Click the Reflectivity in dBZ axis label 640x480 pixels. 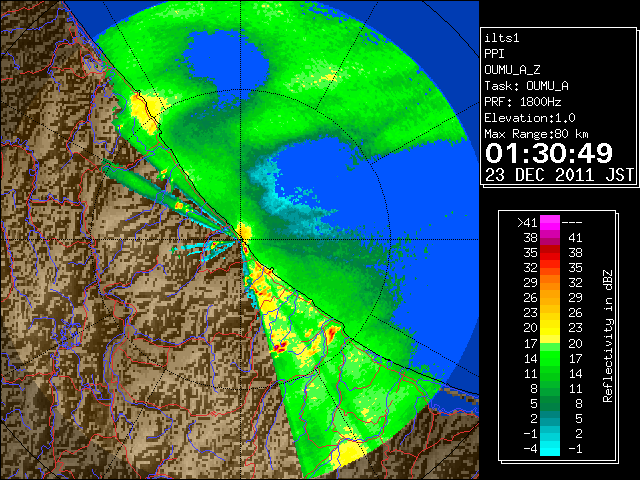tap(608, 336)
